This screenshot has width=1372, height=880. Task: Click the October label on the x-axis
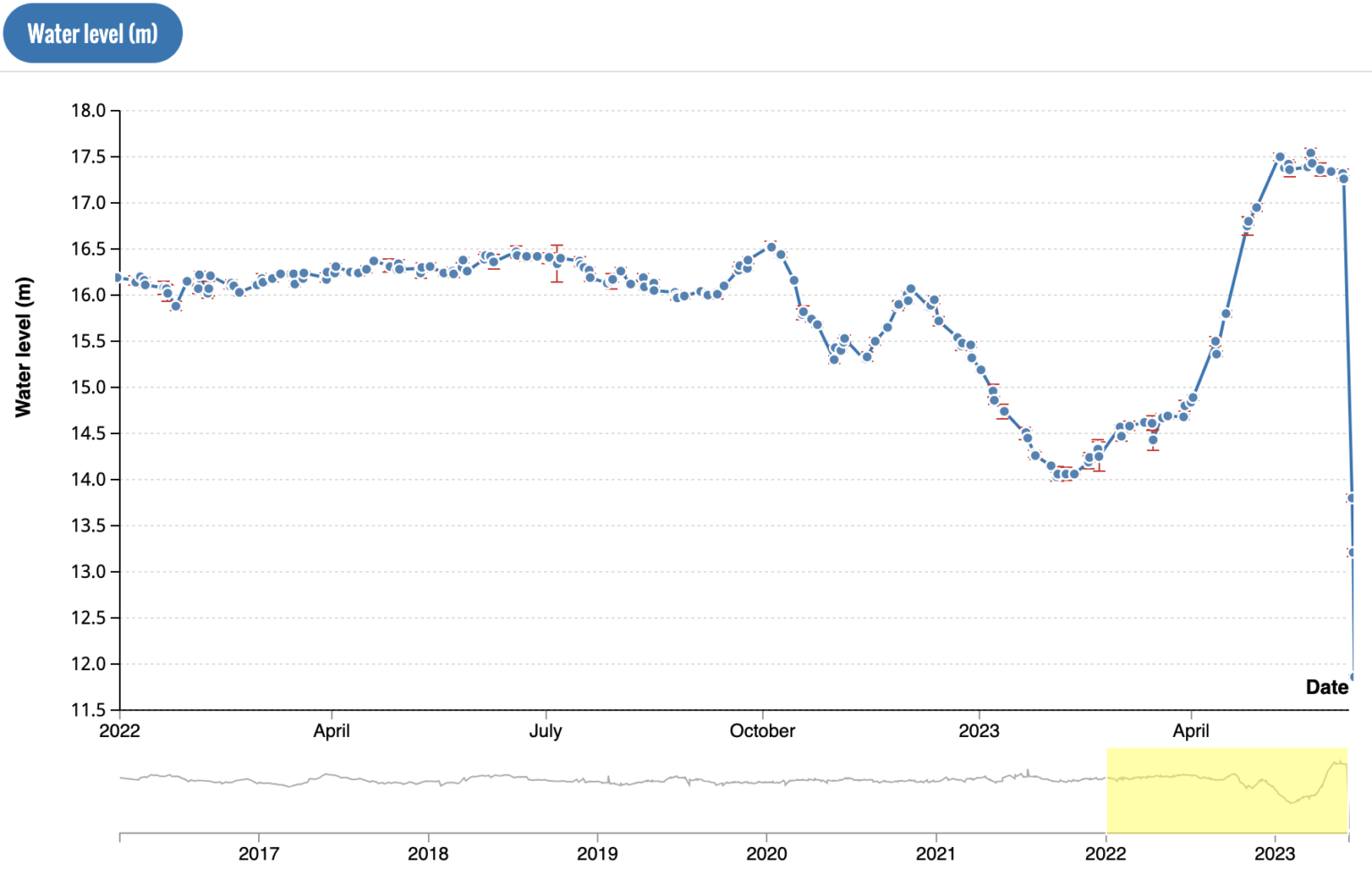762,731
